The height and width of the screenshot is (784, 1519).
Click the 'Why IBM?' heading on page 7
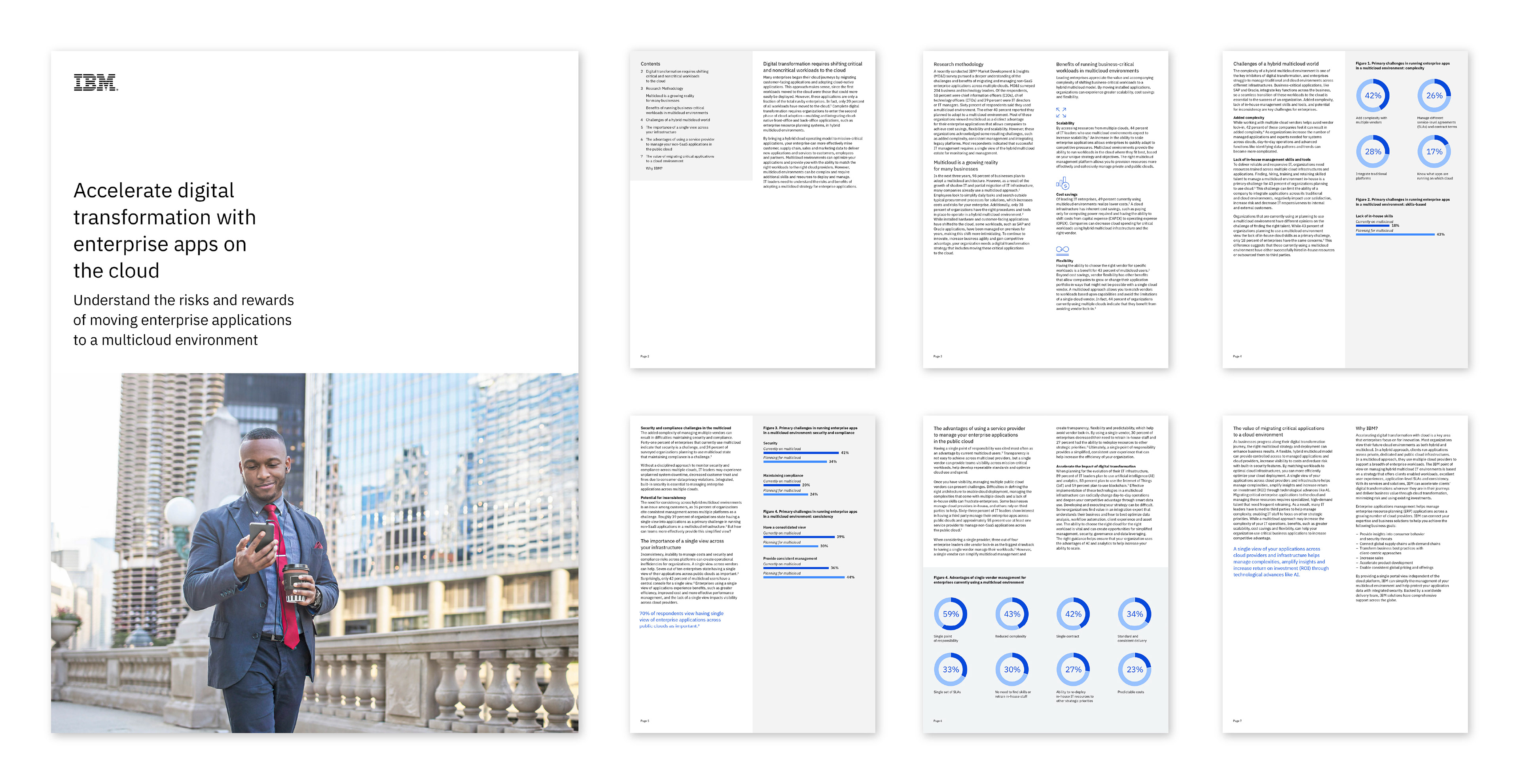coord(1366,429)
